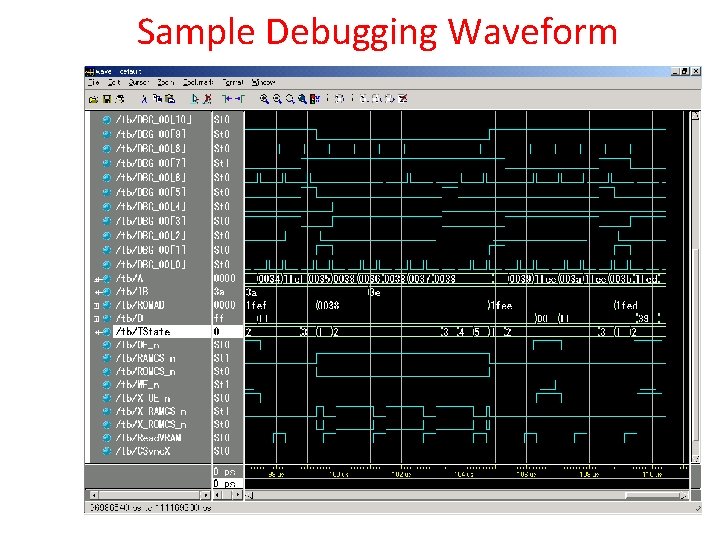Screen dimensions: 720x540
Task: Click the Paste clipboard toolbar icon
Action: [x=170, y=99]
